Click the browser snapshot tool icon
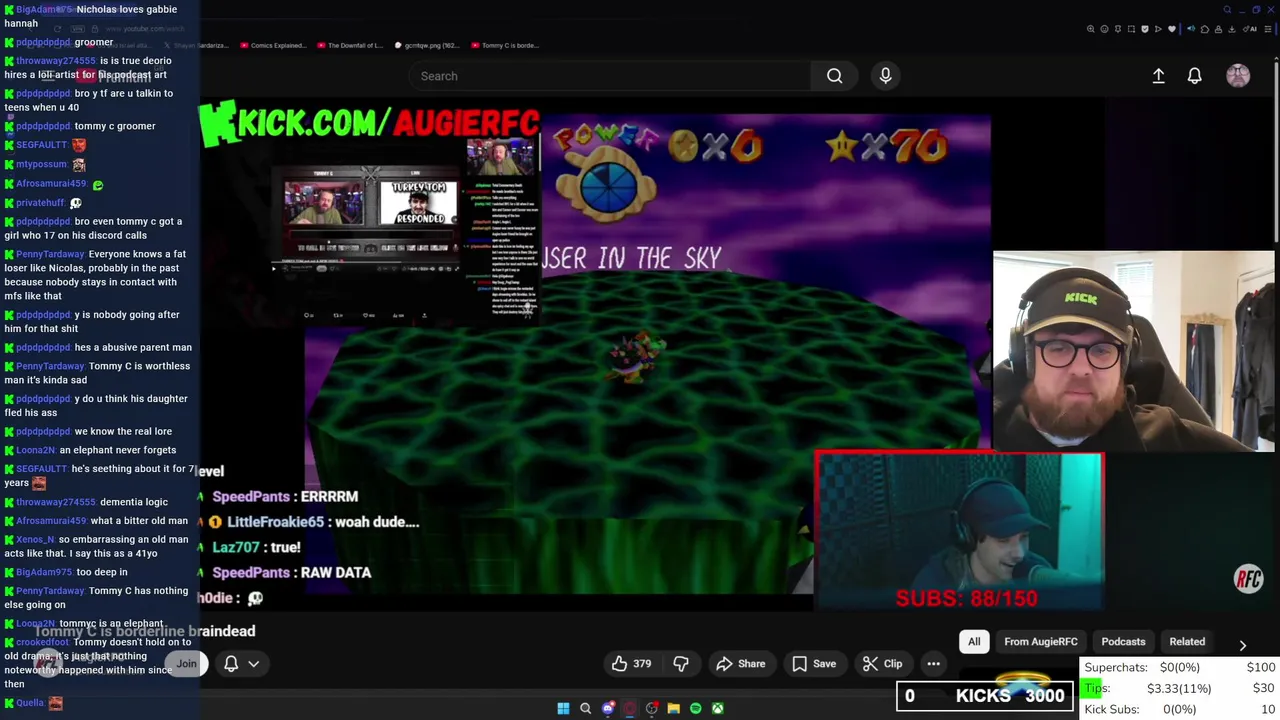Image resolution: width=1280 pixels, height=720 pixels. [x=1131, y=29]
